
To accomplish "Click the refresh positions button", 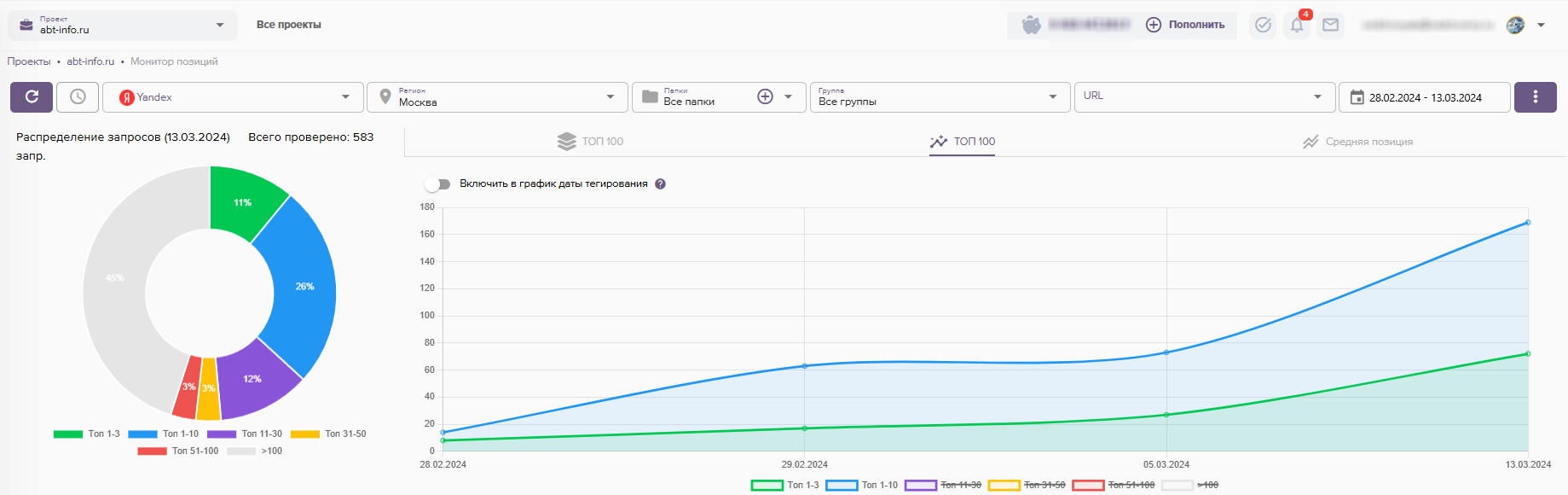I will (x=32, y=97).
